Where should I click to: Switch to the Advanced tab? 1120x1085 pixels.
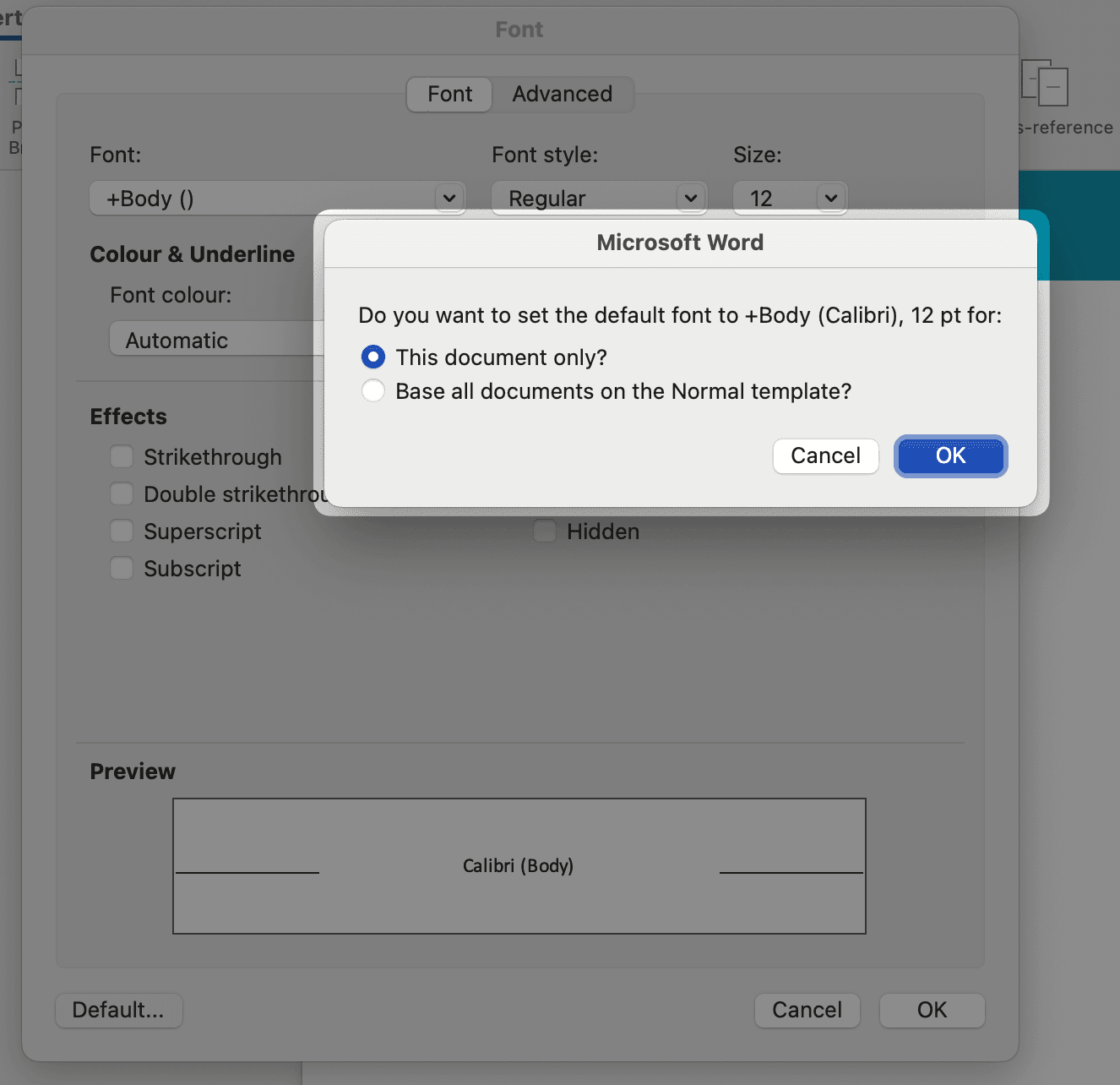point(562,94)
